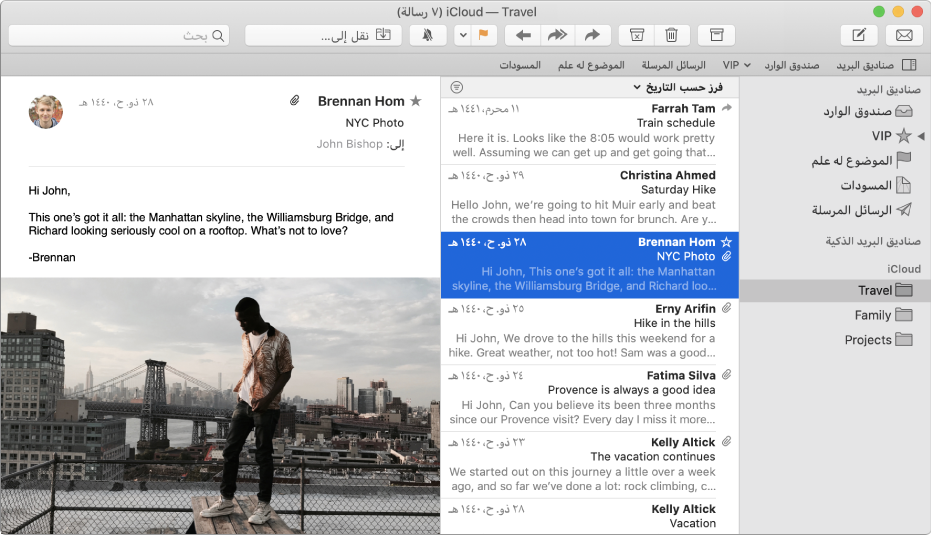Screen dimensions: 931x535
Task: Open Kelly Altick's Vacation message
Action: (590, 517)
